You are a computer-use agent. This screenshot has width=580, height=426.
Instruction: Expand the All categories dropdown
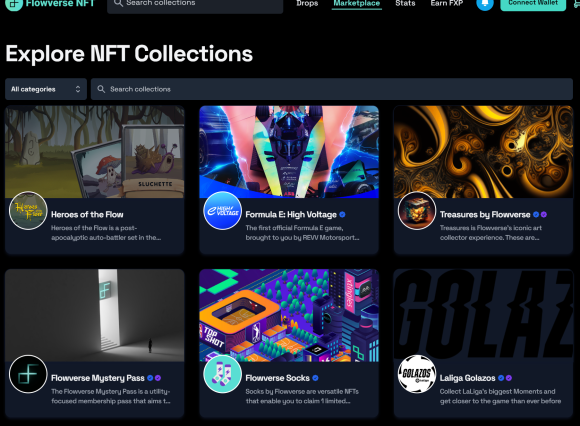(46, 89)
